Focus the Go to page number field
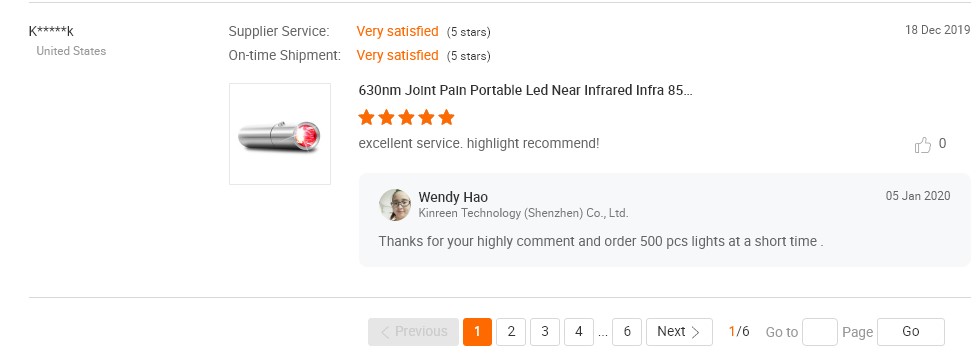 click(x=820, y=332)
